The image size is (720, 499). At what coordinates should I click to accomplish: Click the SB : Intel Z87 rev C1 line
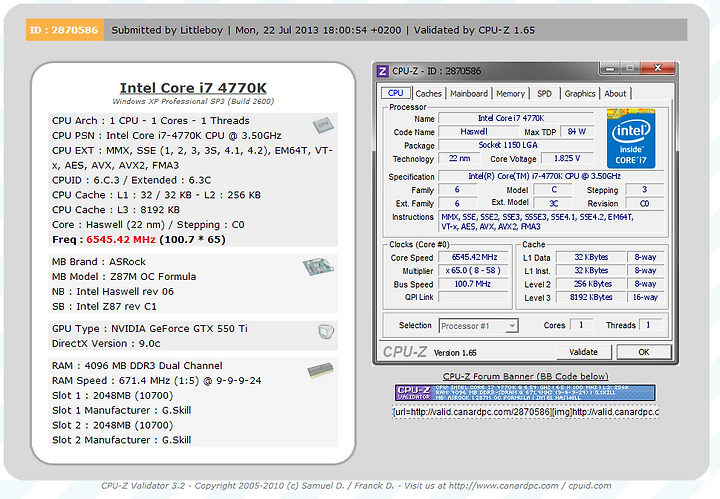tap(104, 306)
